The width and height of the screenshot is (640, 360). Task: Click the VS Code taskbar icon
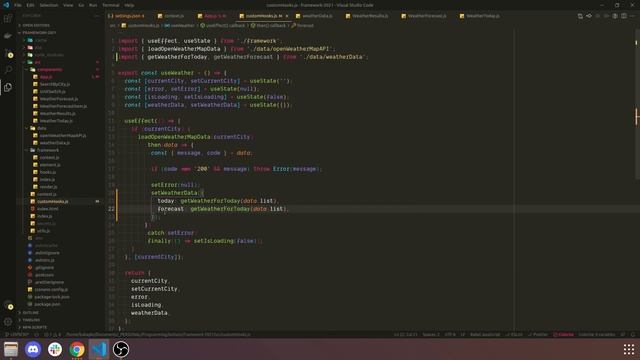[99, 349]
